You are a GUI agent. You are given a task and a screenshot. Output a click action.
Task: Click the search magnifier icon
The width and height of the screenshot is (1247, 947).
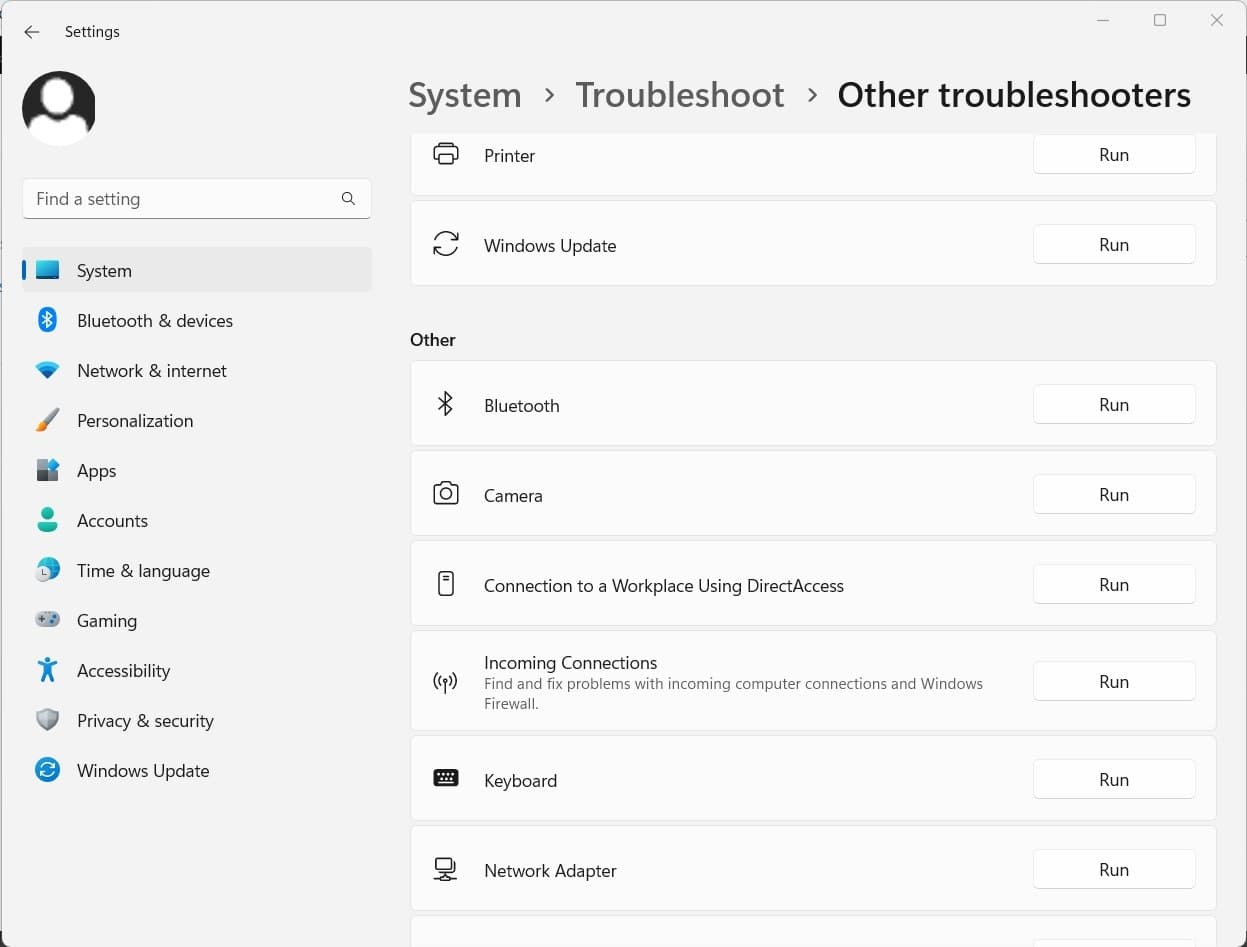[348, 199]
